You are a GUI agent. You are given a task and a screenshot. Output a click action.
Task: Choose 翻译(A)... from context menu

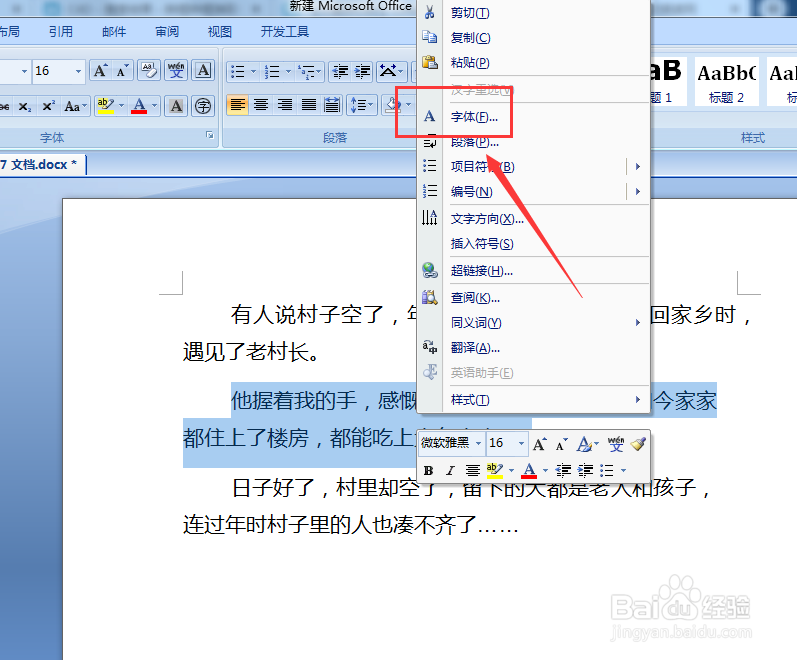click(x=534, y=348)
